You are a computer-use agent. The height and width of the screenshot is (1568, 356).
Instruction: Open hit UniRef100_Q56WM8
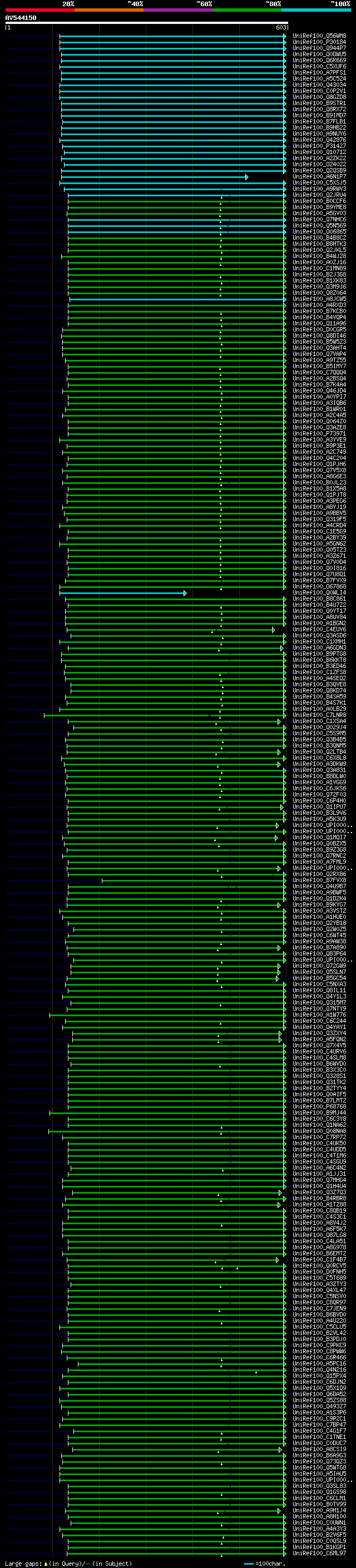319,36
